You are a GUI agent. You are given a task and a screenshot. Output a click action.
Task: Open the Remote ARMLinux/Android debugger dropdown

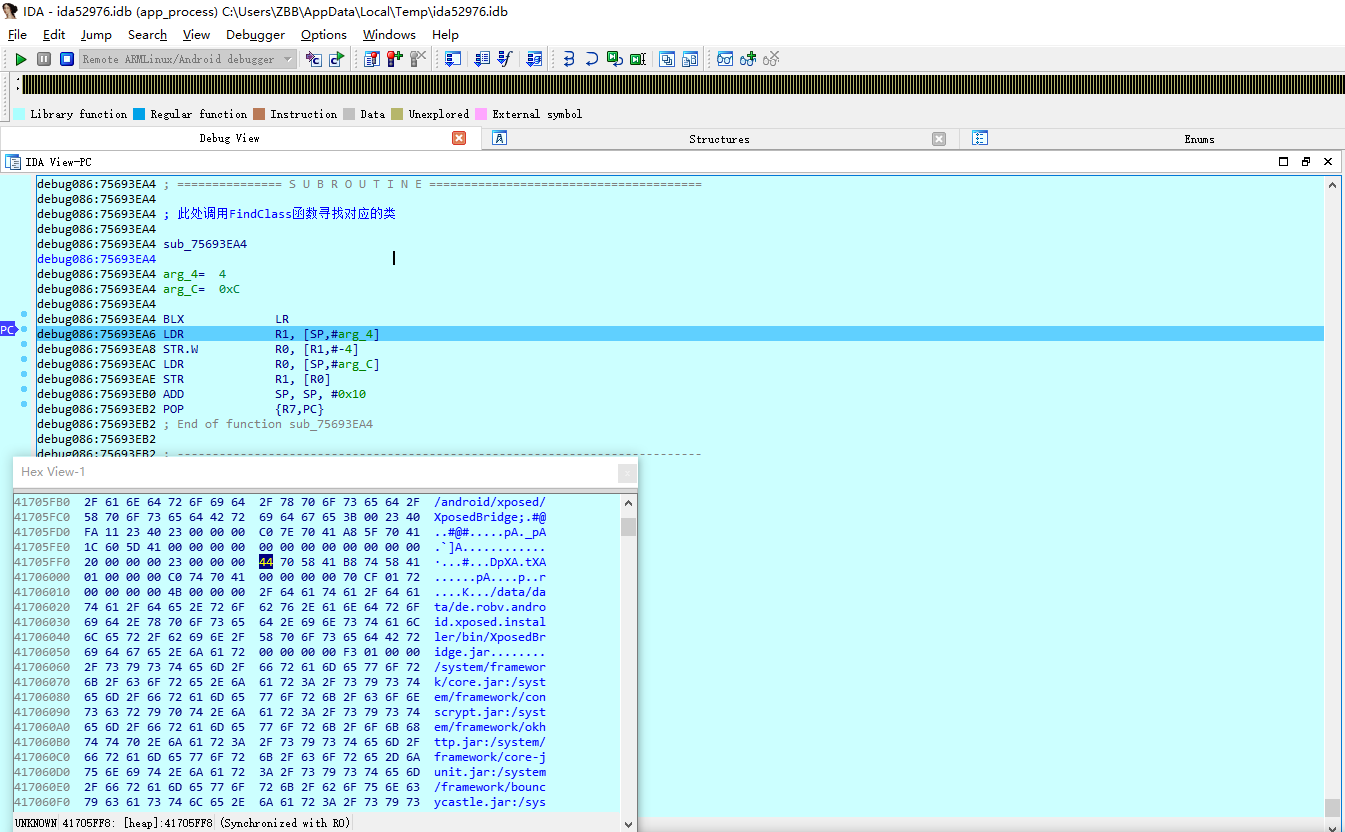click(188, 59)
